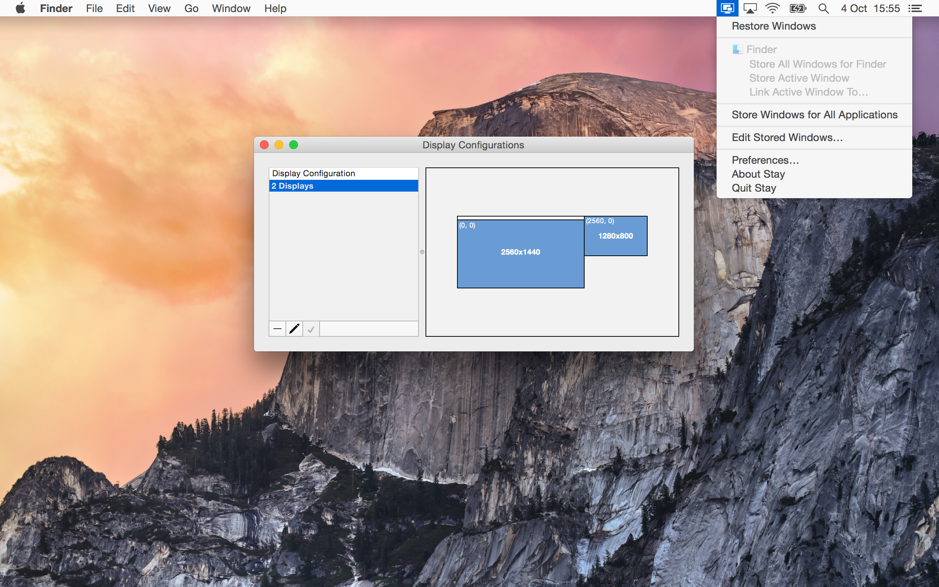Image resolution: width=939 pixels, height=587 pixels.
Task: Select Restore Windows from Stay menu
Action: (773, 26)
